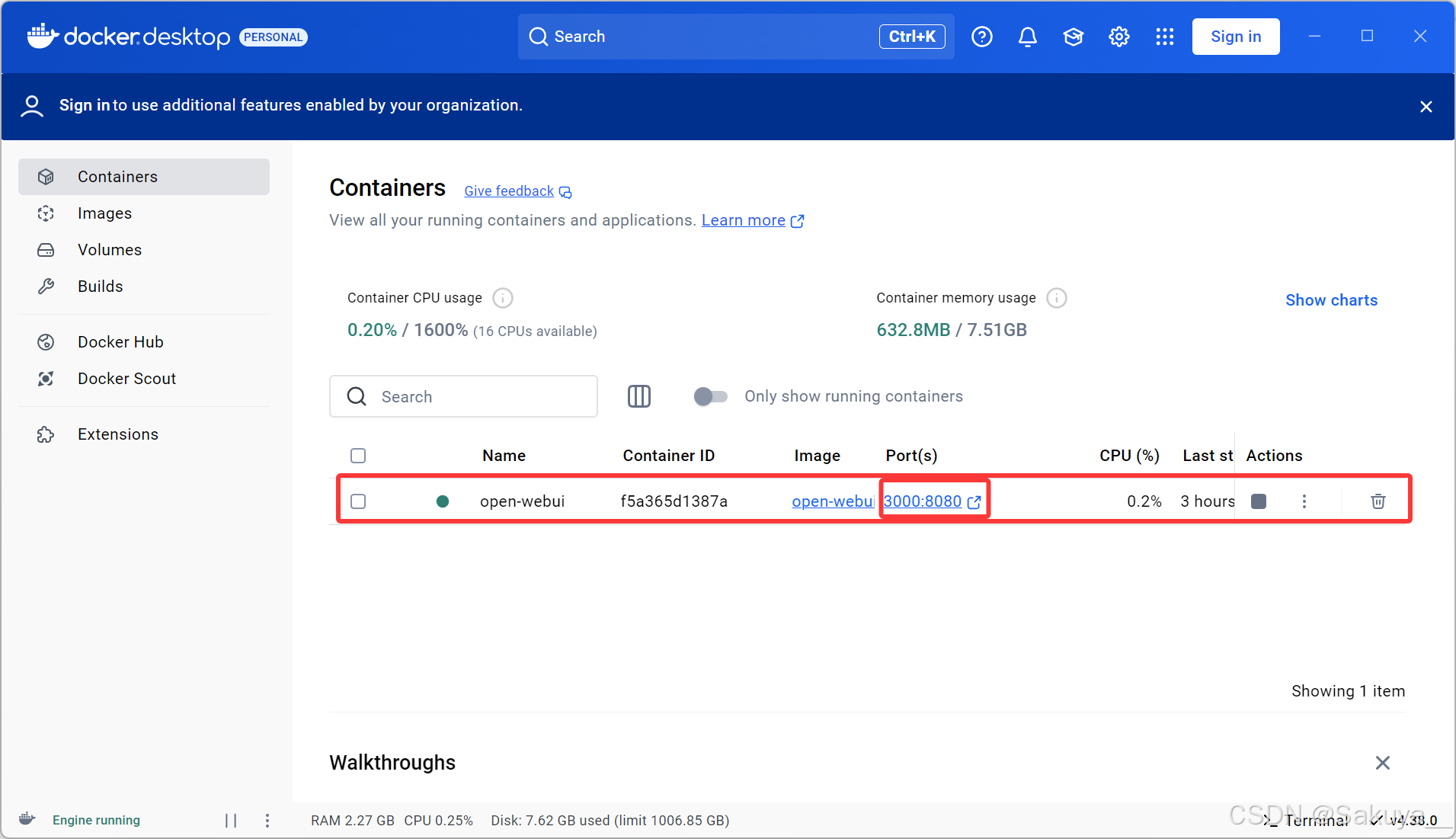This screenshot has width=1456, height=839.
Task: Click the Docker Desktop whale logo
Action: 43,36
